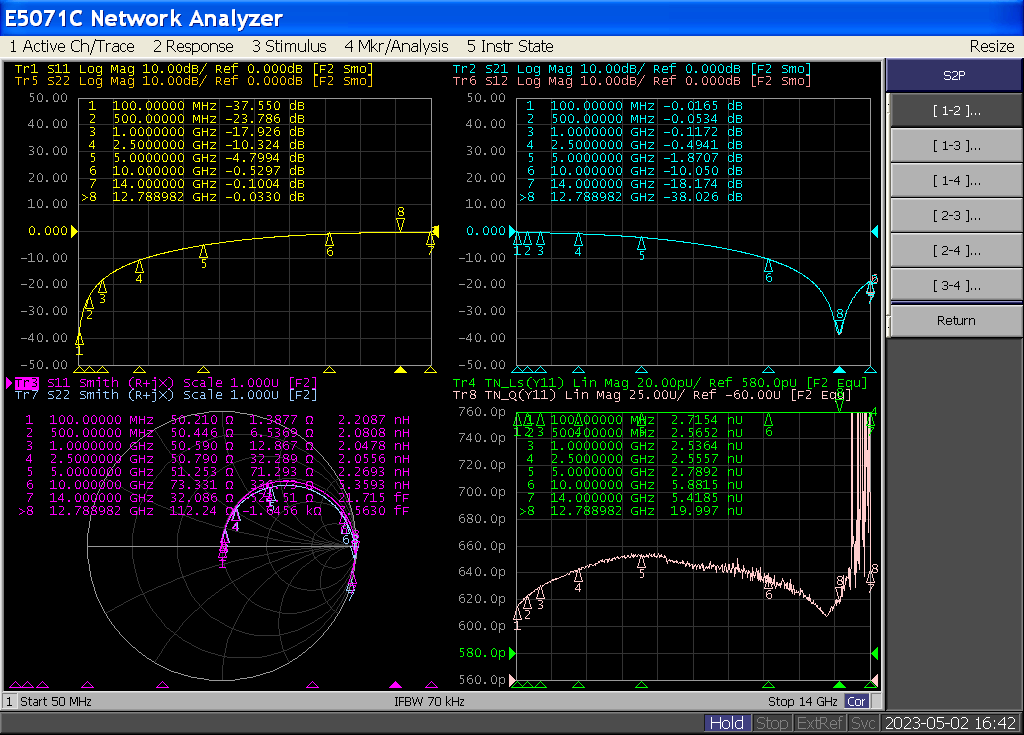Open the 3 Stimulus menu
This screenshot has width=1024, height=735.
289,46
